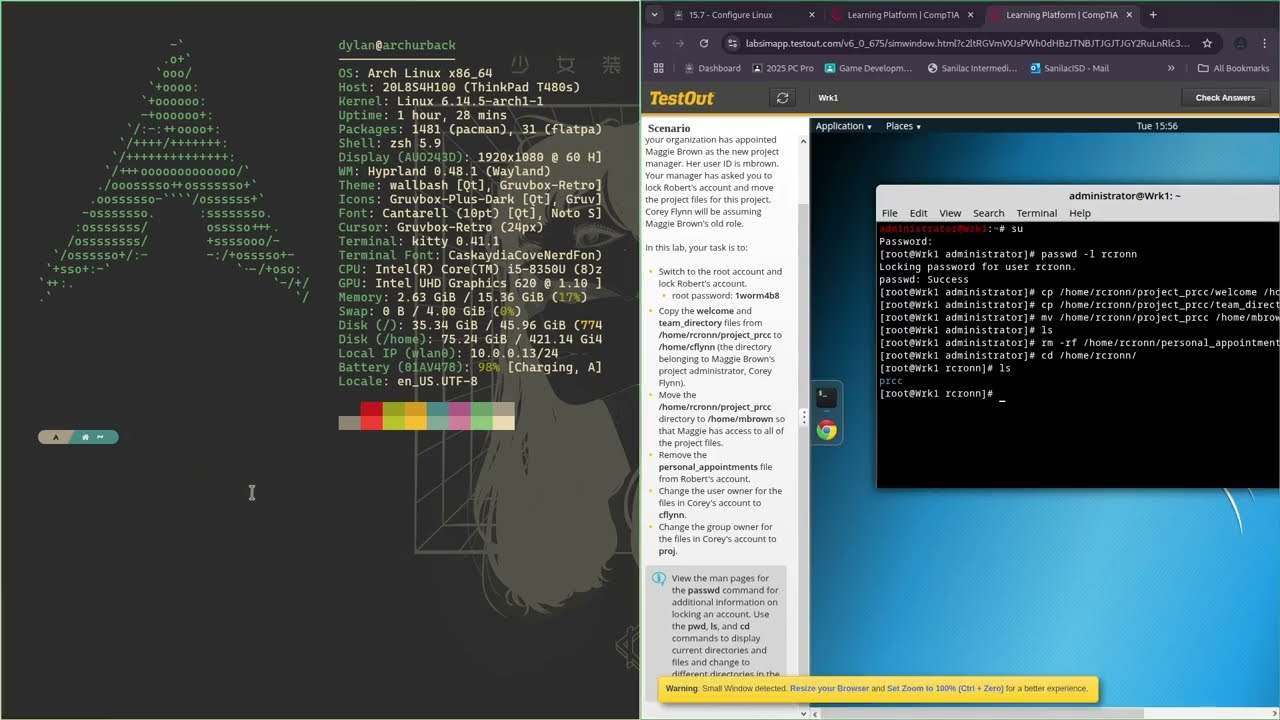Click the Kernel: Linux 6.14.5-arch1-1 line
The image size is (1280, 720).
pyautogui.click(x=441, y=101)
